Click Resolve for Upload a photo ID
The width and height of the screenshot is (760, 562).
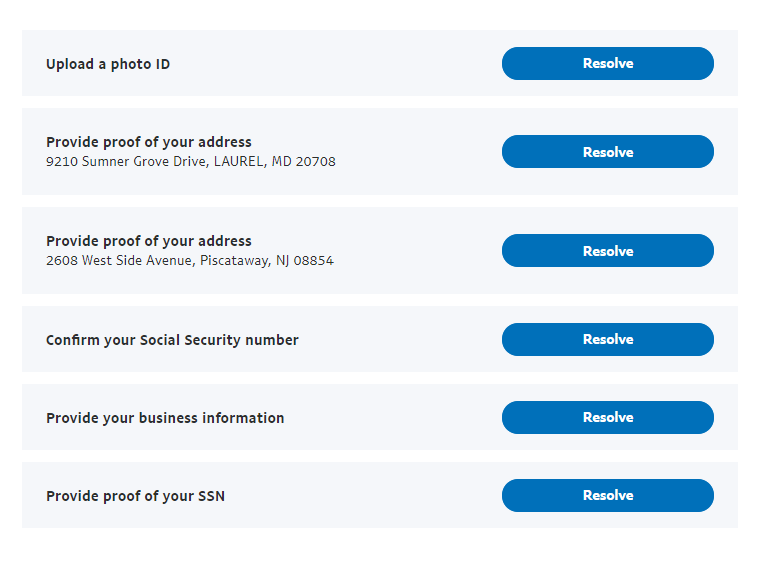607,63
